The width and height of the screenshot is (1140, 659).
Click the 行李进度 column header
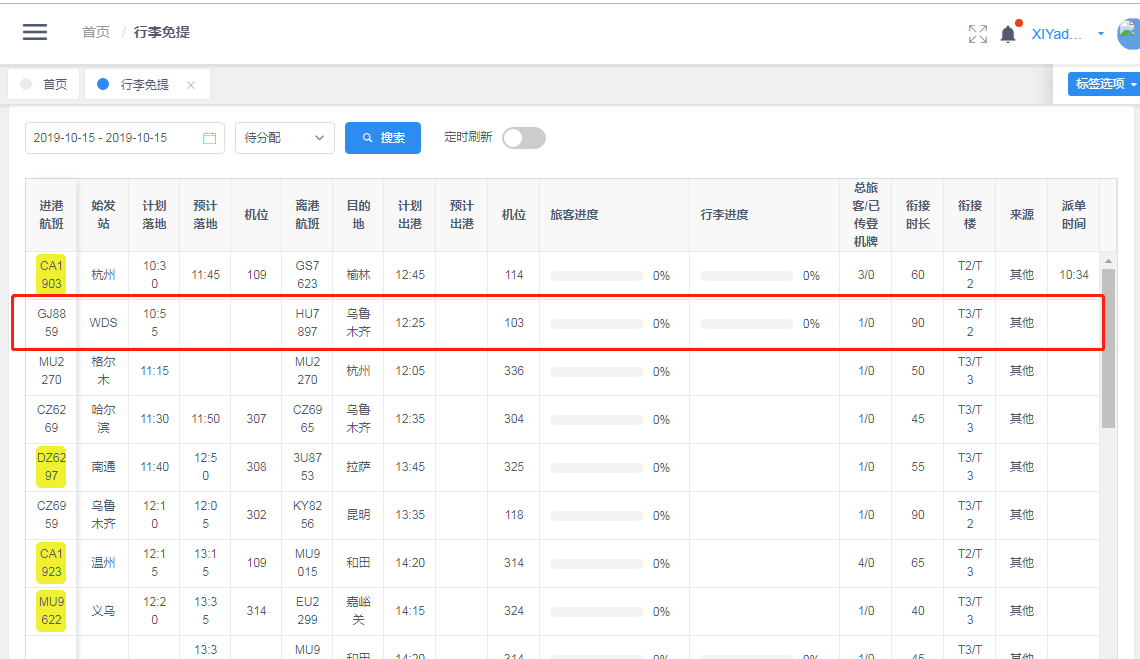click(x=764, y=215)
